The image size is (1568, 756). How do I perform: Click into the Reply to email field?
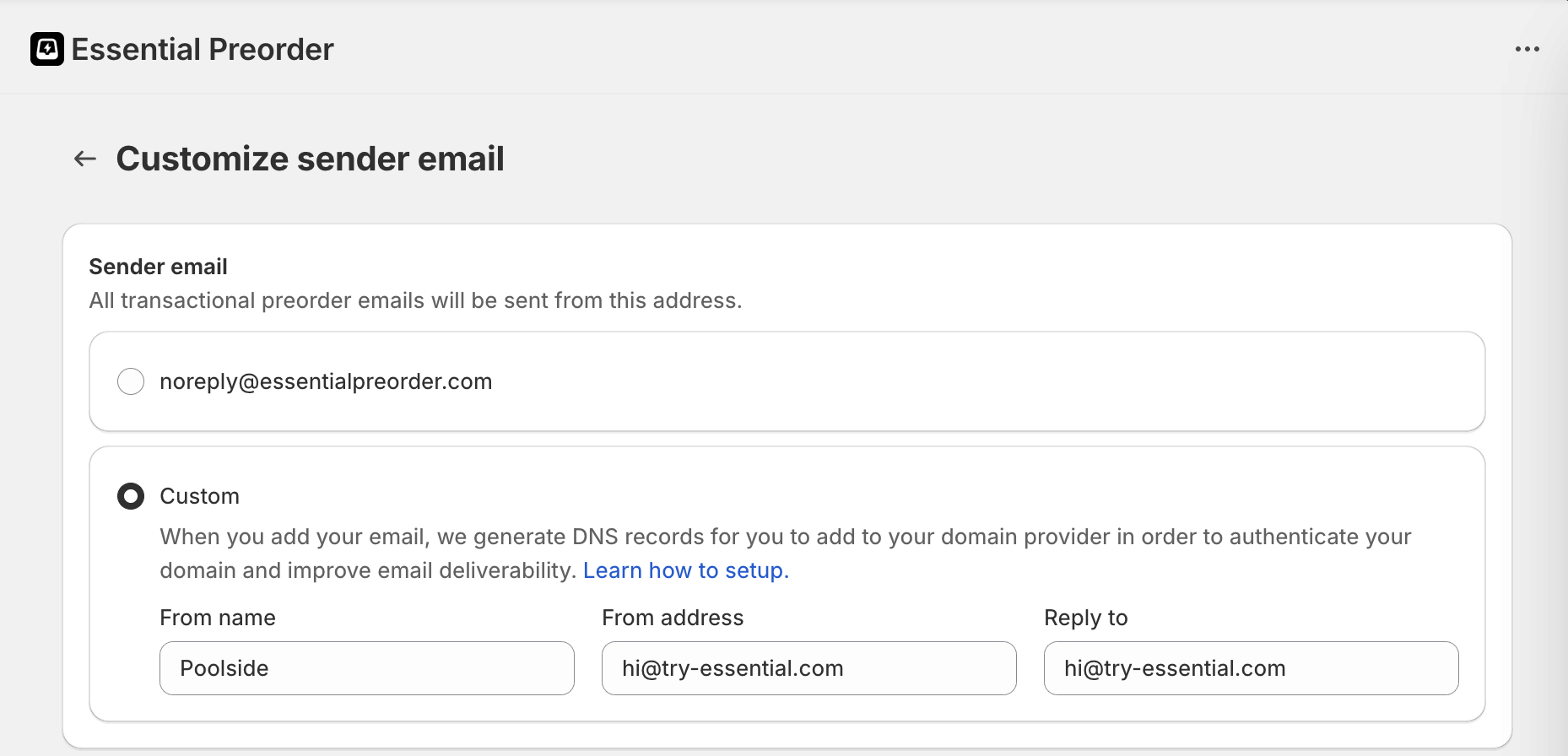pyautogui.click(x=1251, y=668)
